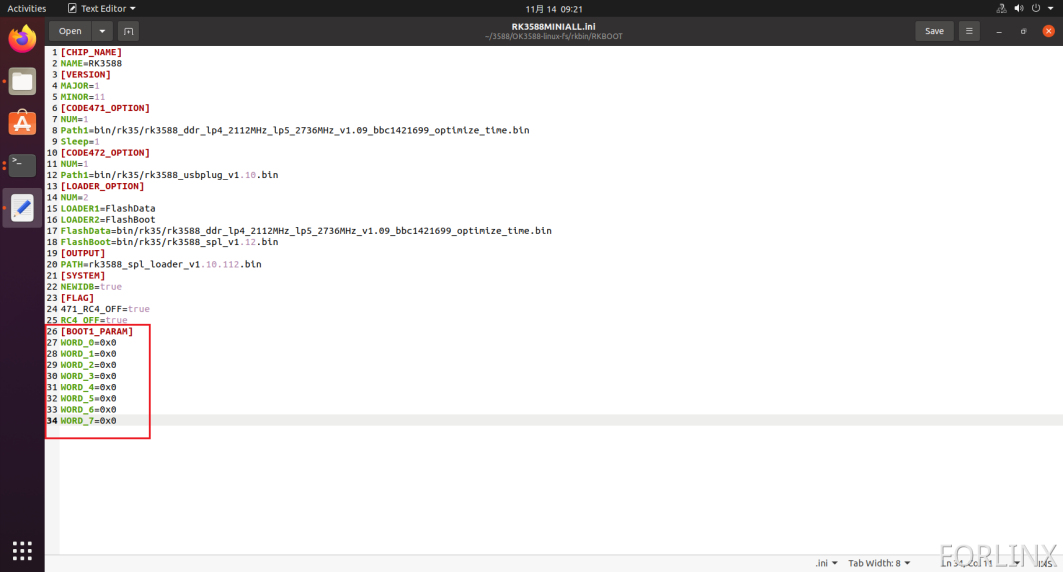The width and height of the screenshot is (1063, 572).
Task: Click the [BOOT1_PARAM] header
Action: coord(97,331)
